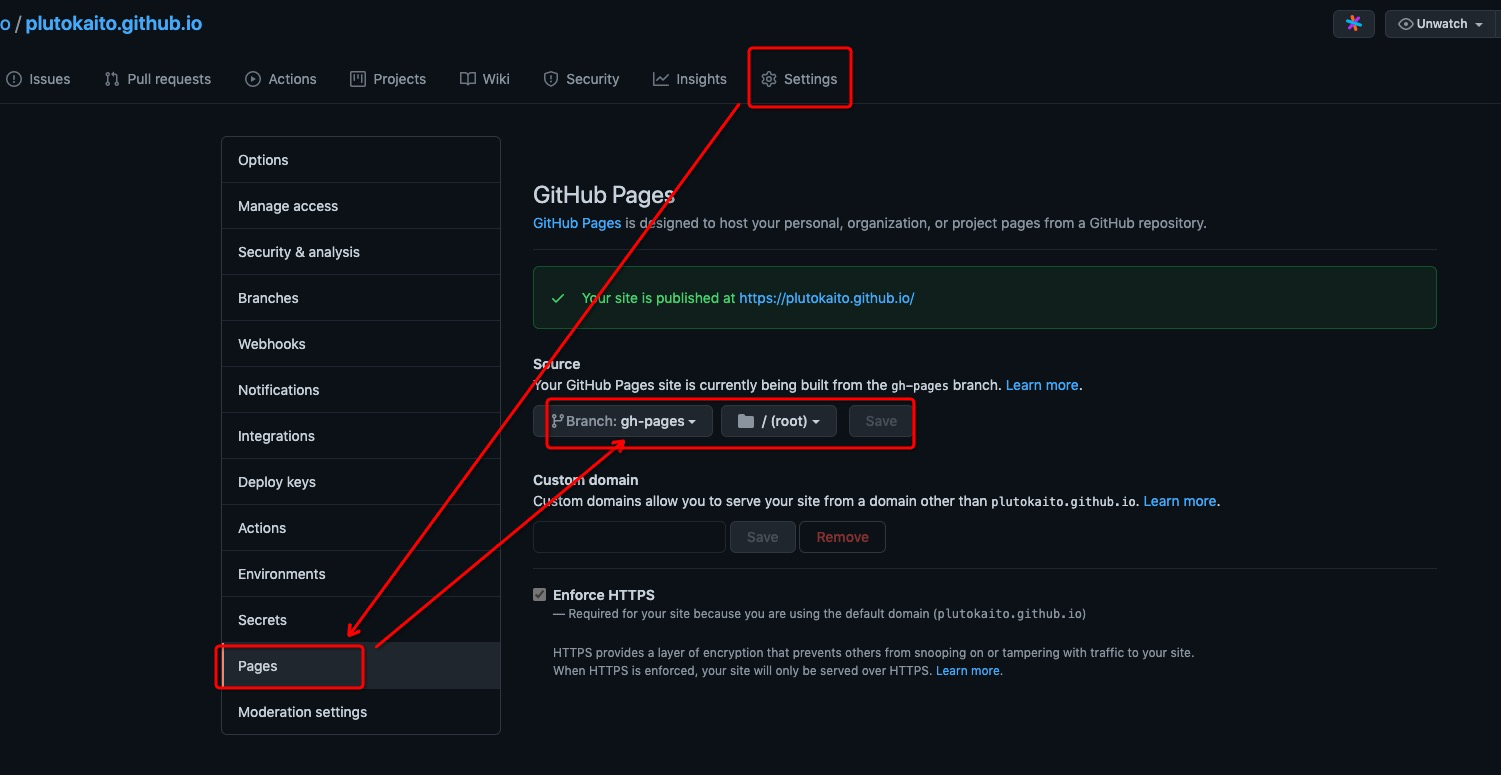Click the Remove custom domain button
Screen dimensions: 1501x775
pyautogui.click(x=842, y=537)
